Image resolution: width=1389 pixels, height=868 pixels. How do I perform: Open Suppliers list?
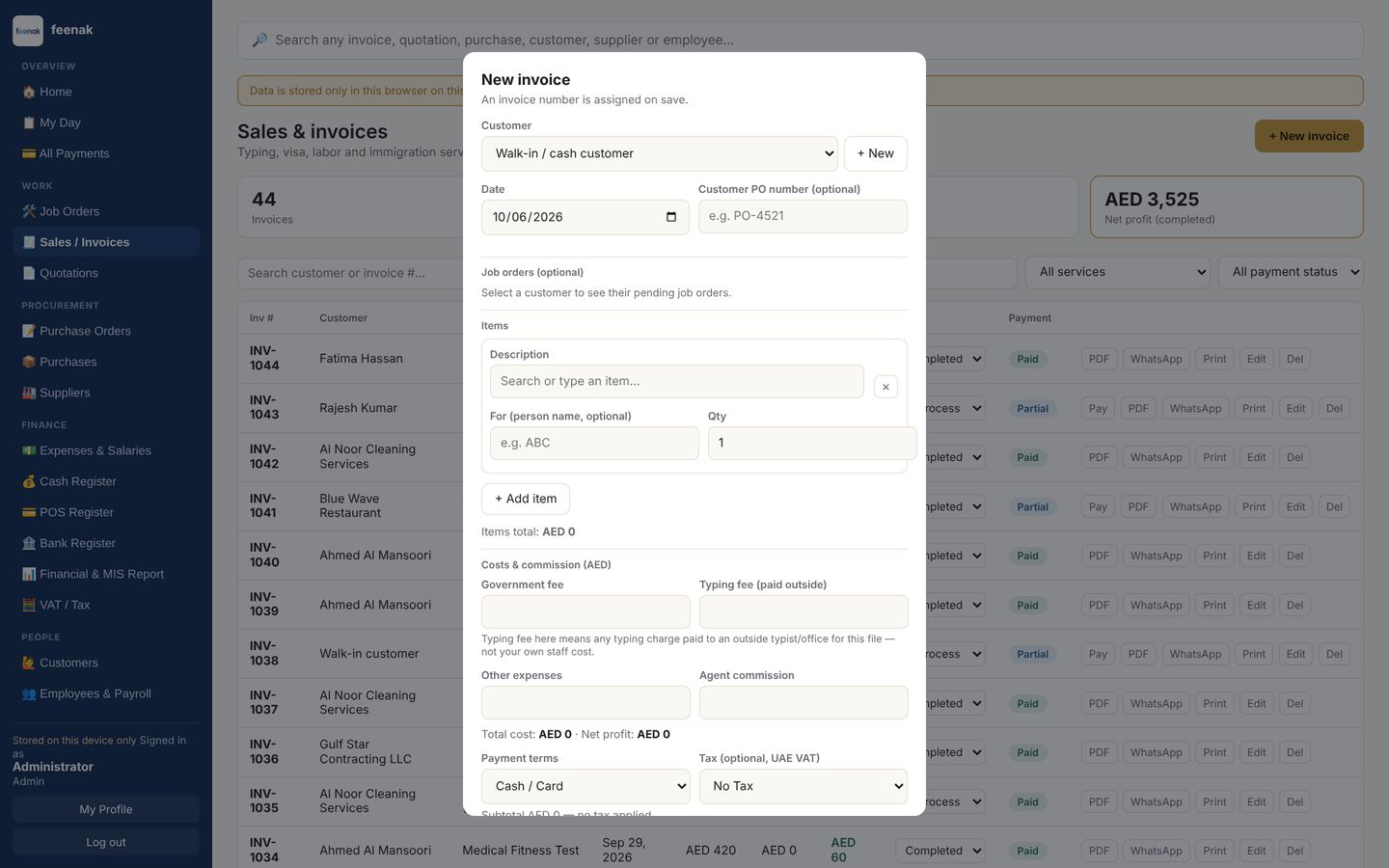tap(106, 393)
